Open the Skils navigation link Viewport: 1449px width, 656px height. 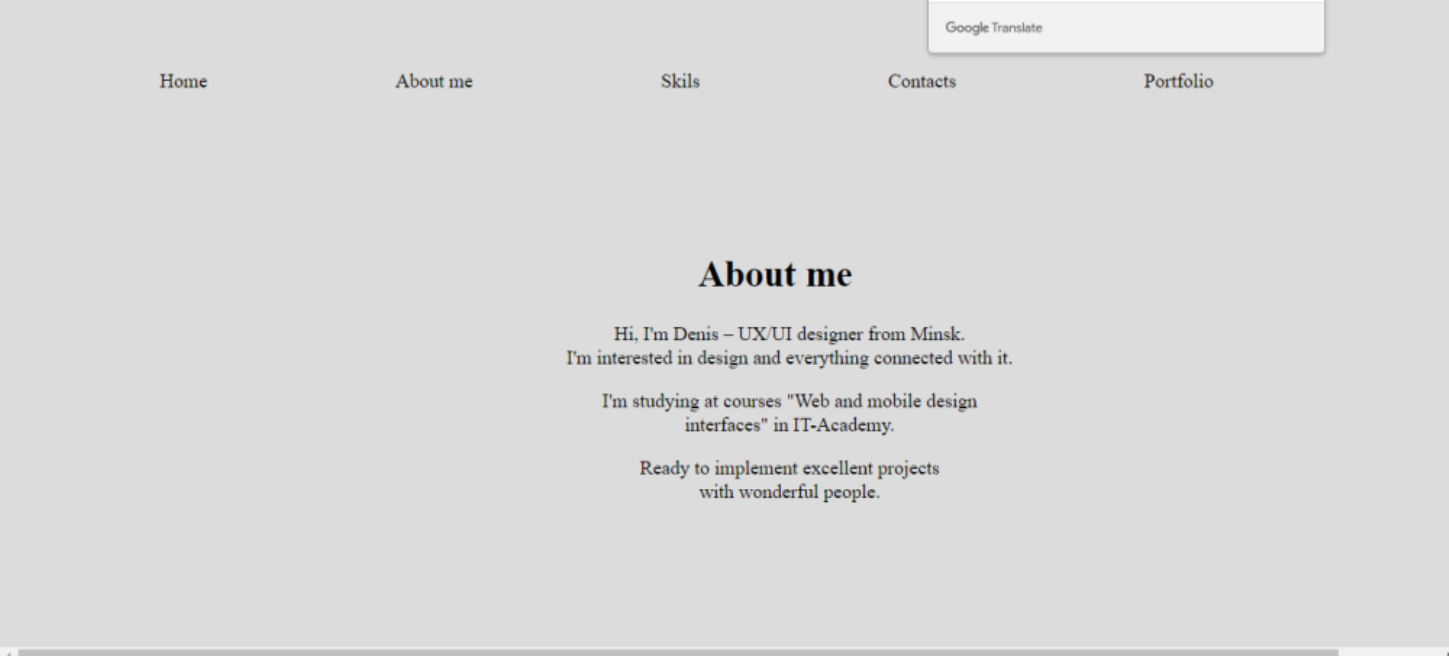[x=680, y=82]
